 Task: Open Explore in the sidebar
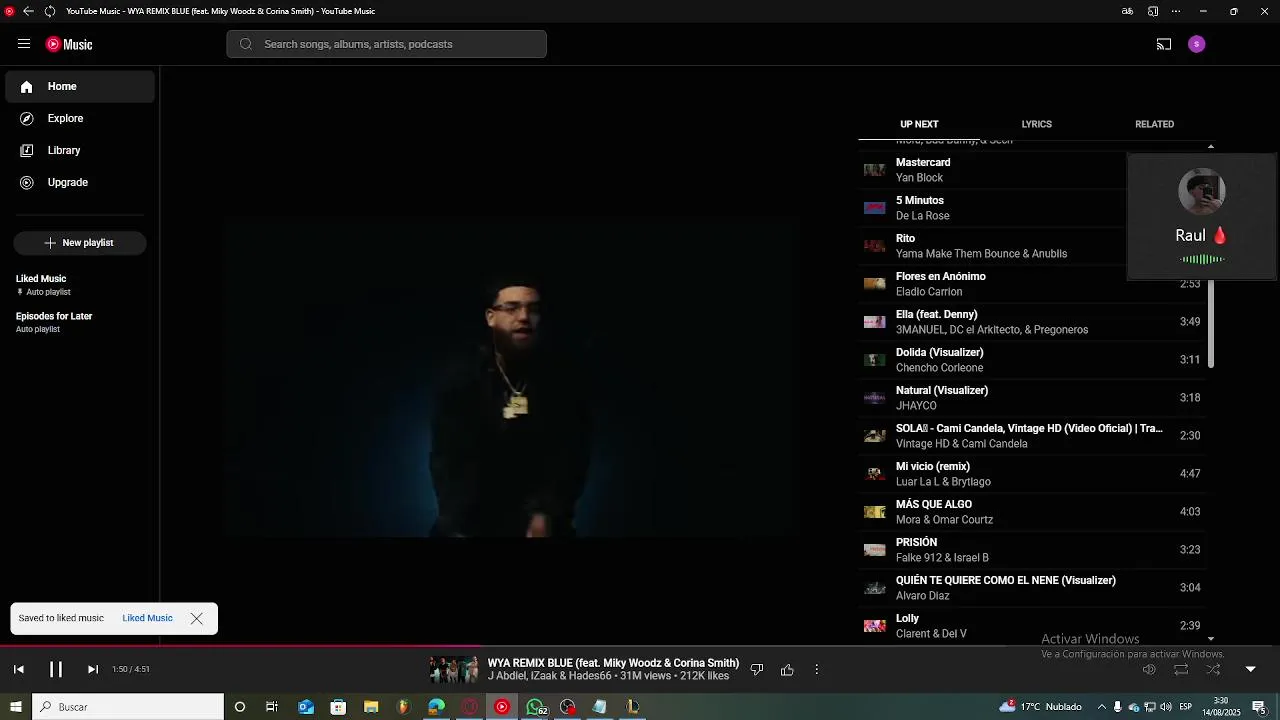coord(80,119)
